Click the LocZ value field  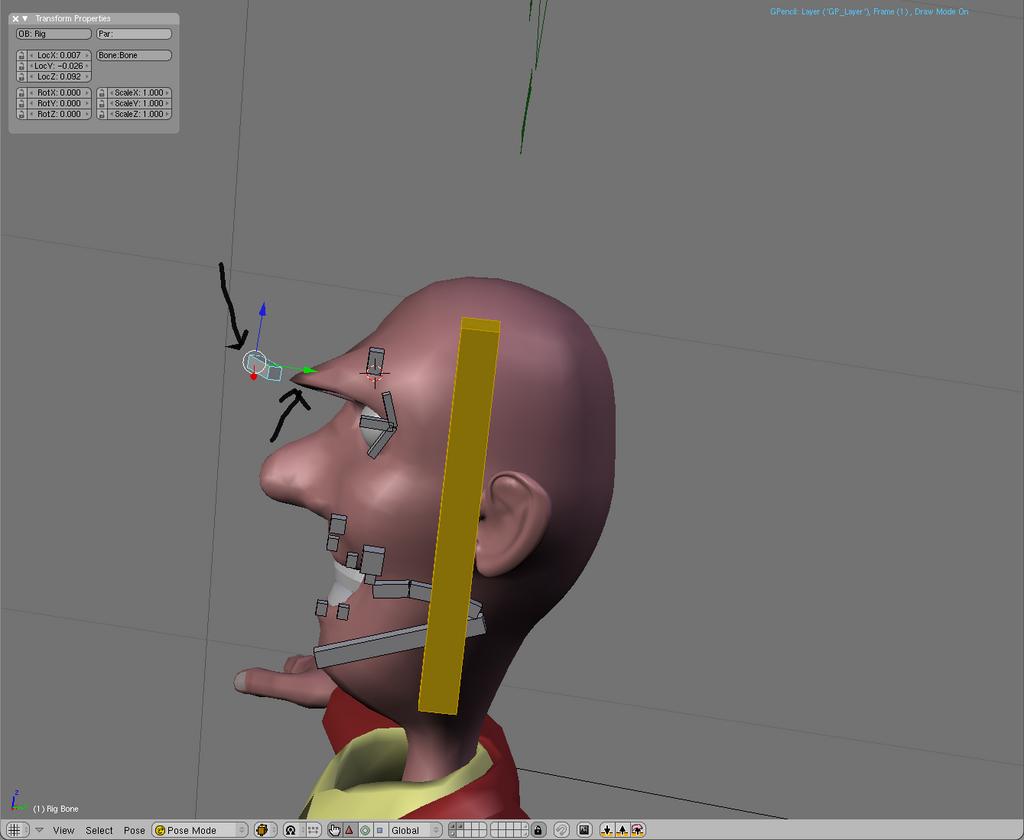click(x=59, y=76)
